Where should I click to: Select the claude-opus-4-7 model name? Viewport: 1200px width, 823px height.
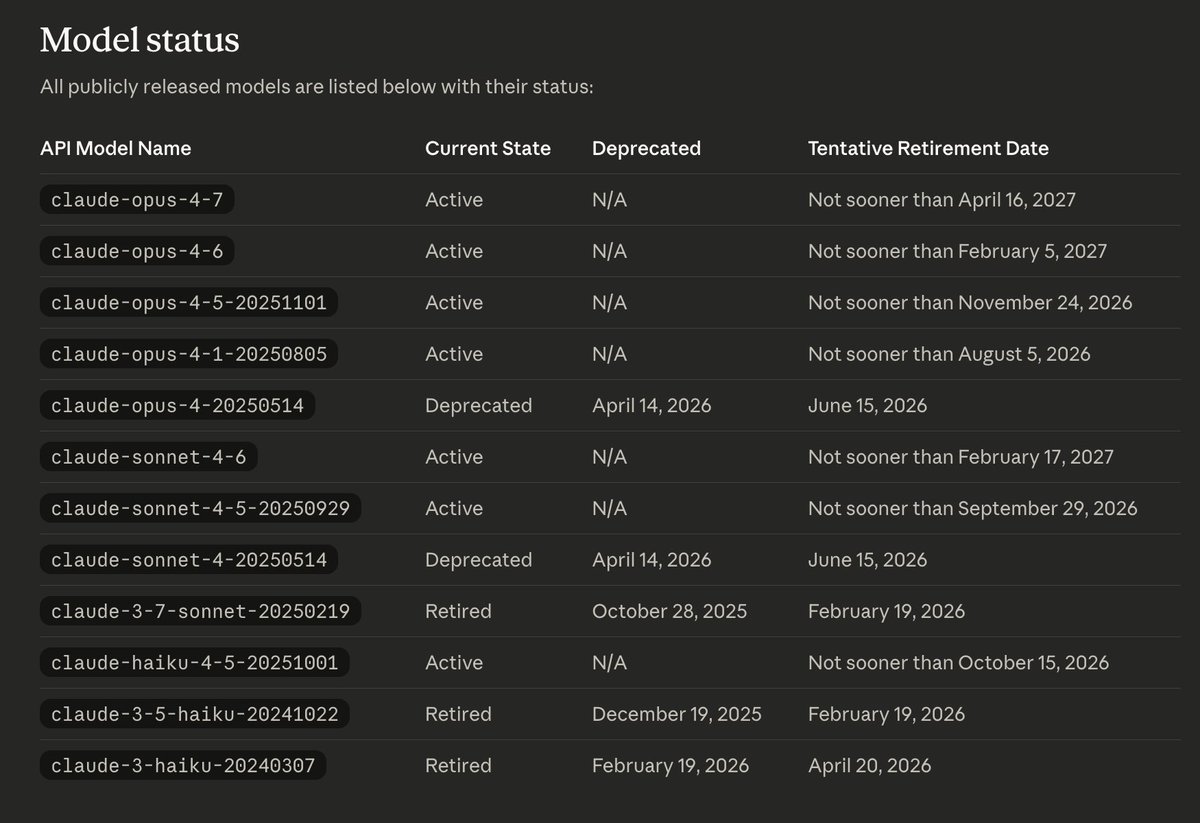[137, 200]
